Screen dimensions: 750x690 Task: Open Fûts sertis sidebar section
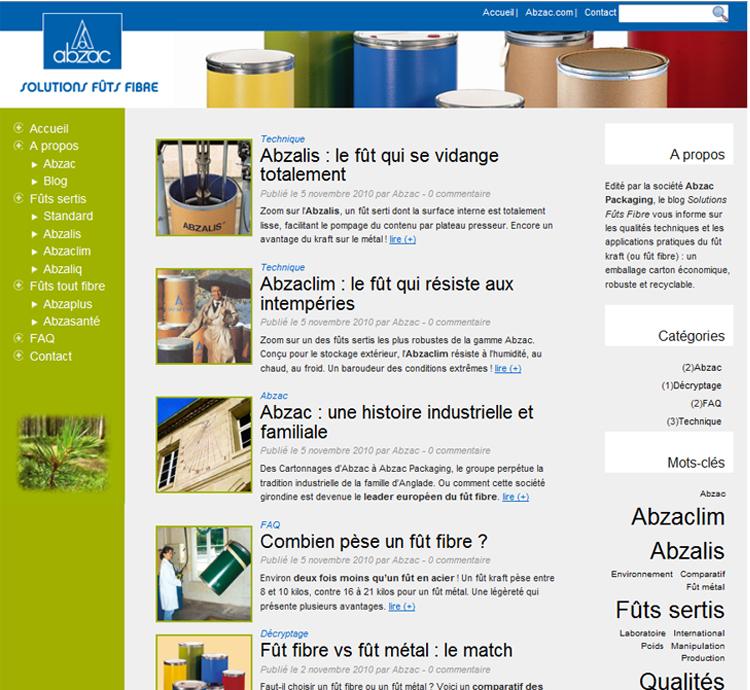58,199
